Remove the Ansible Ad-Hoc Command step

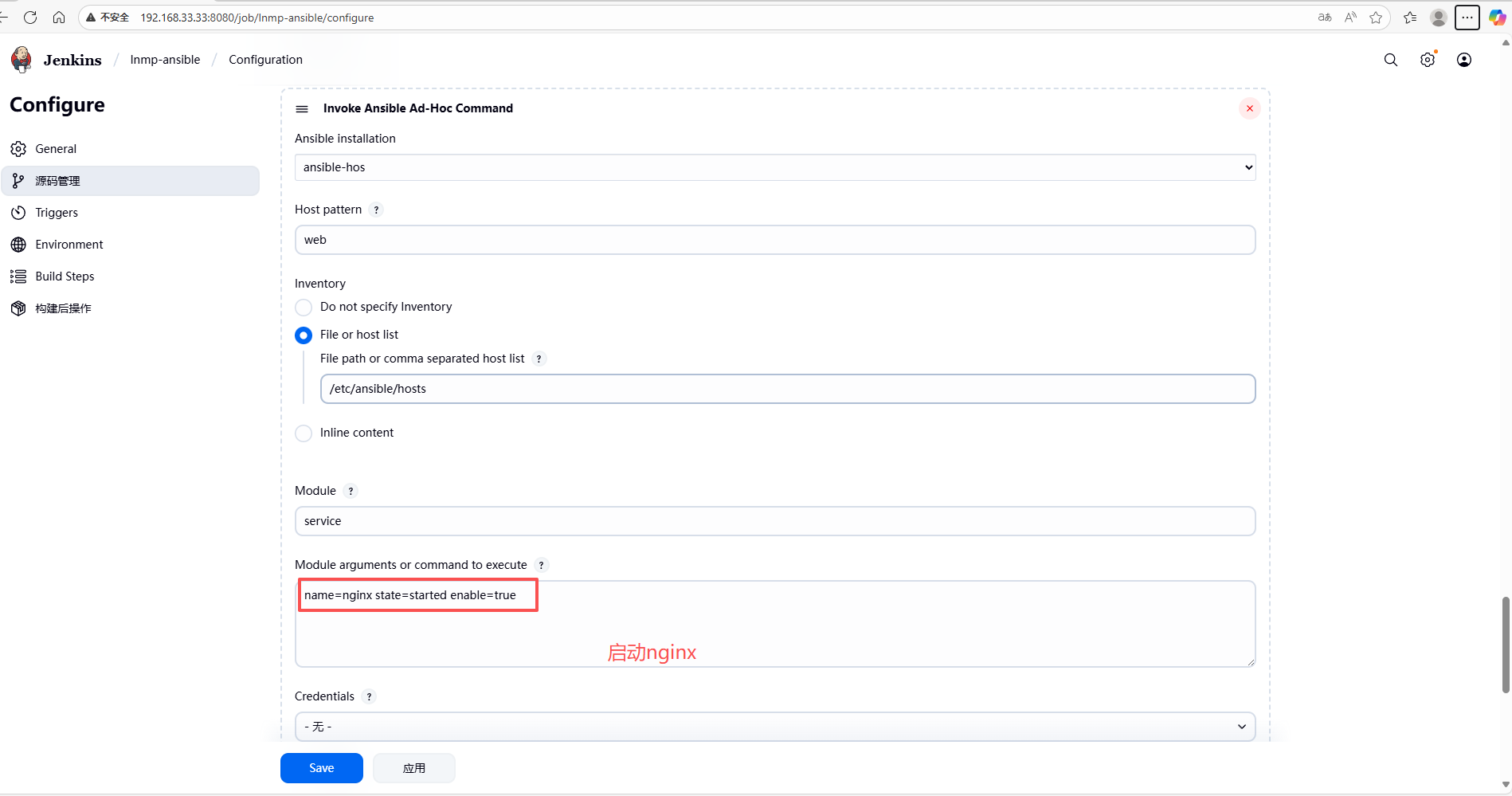pos(1249,108)
